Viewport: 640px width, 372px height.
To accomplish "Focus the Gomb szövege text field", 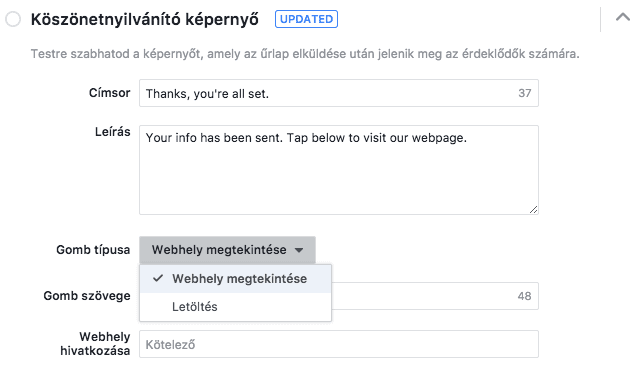I will 435,296.
